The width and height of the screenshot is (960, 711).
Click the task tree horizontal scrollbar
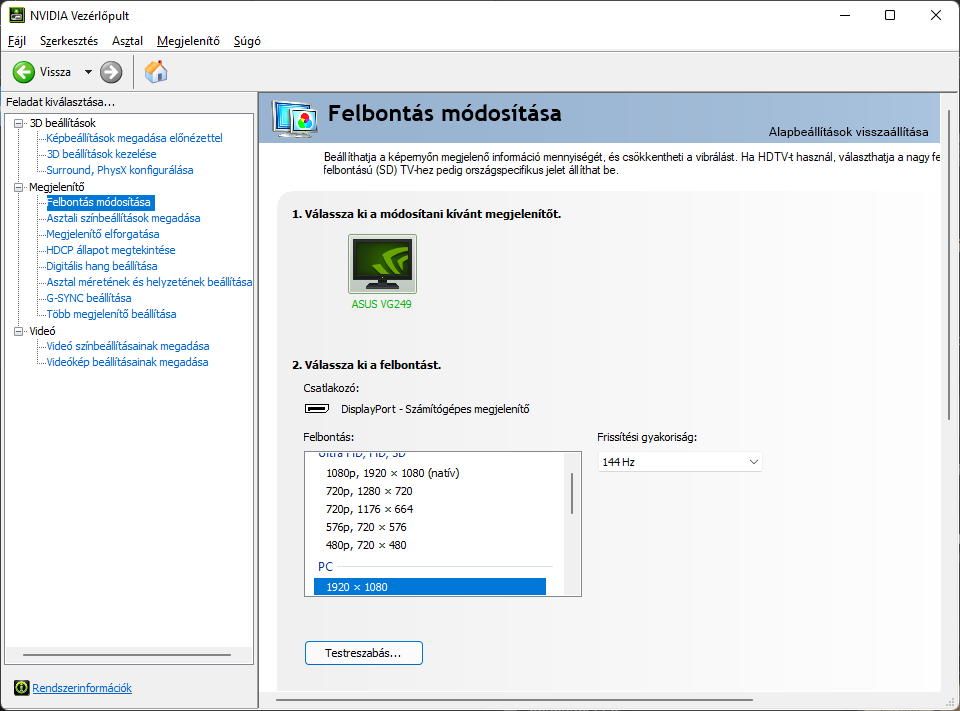127,655
